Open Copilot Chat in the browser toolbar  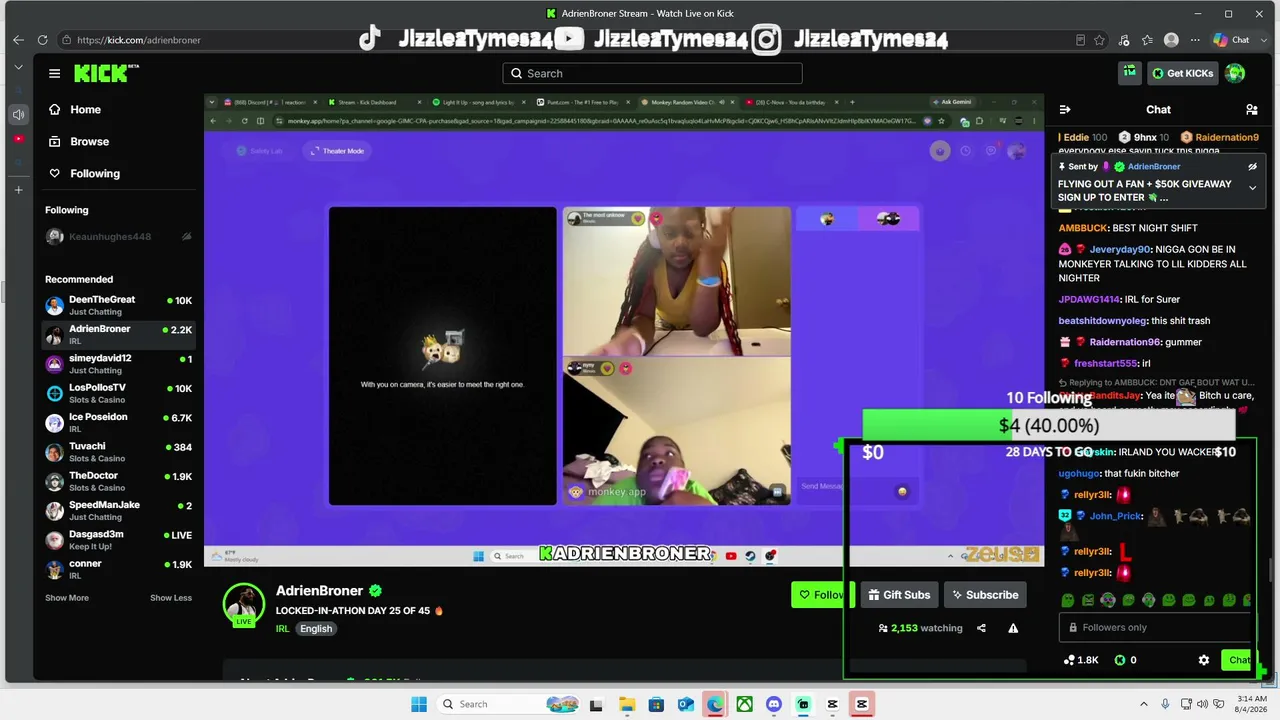coord(1231,40)
